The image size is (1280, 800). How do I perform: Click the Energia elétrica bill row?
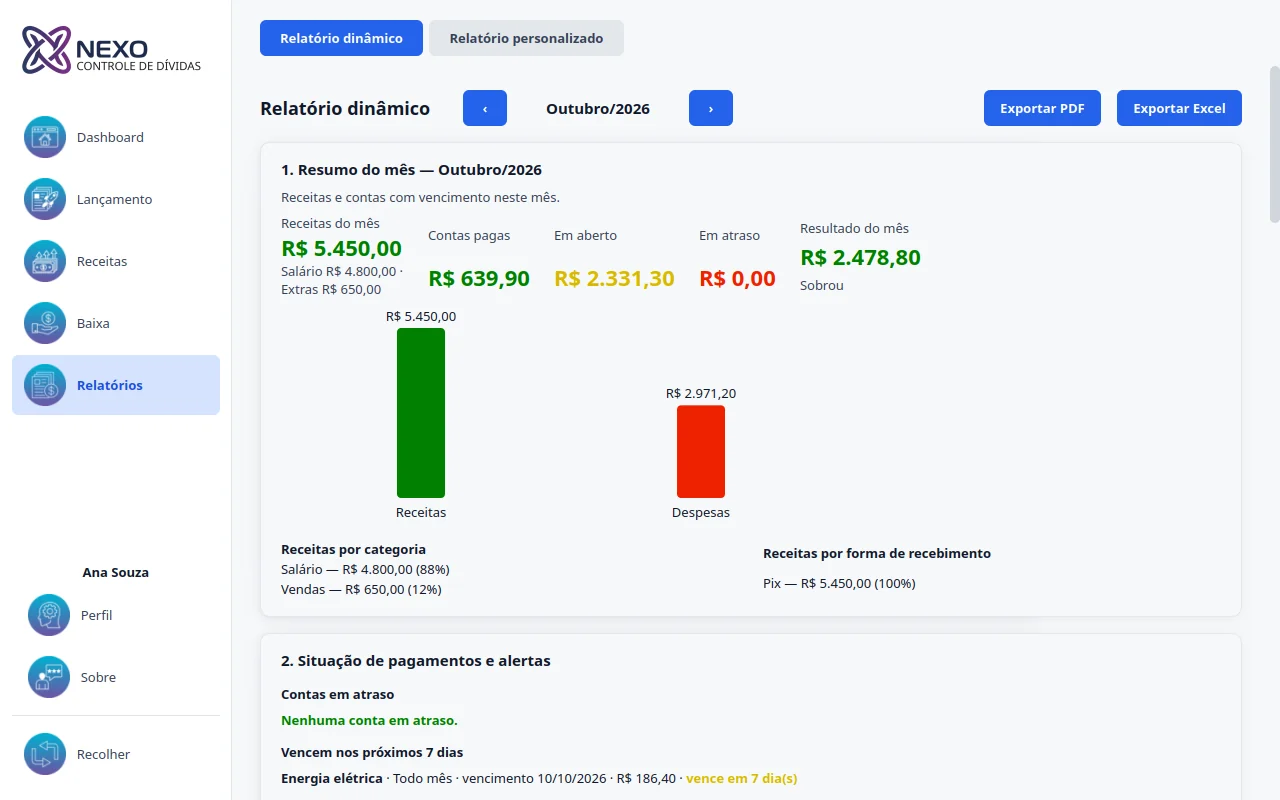[539, 778]
